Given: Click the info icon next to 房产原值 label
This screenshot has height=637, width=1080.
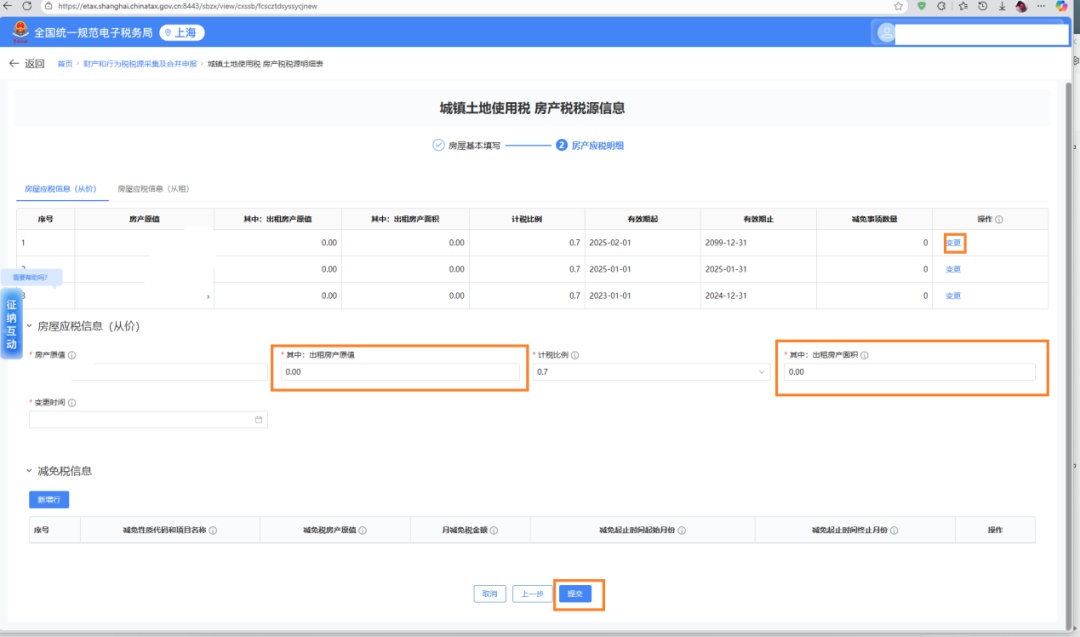Looking at the screenshot, I should pos(72,355).
